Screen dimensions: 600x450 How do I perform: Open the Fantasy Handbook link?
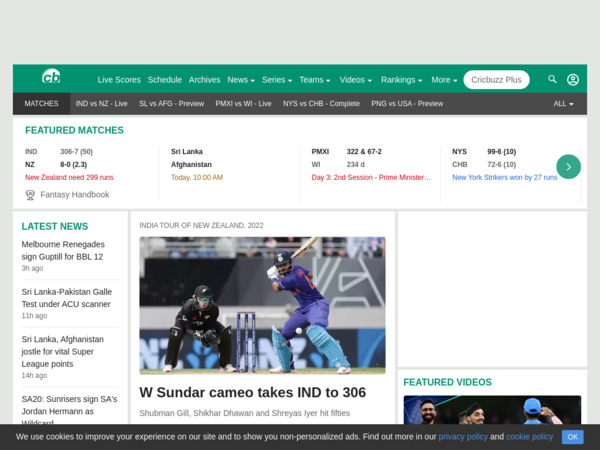75,195
